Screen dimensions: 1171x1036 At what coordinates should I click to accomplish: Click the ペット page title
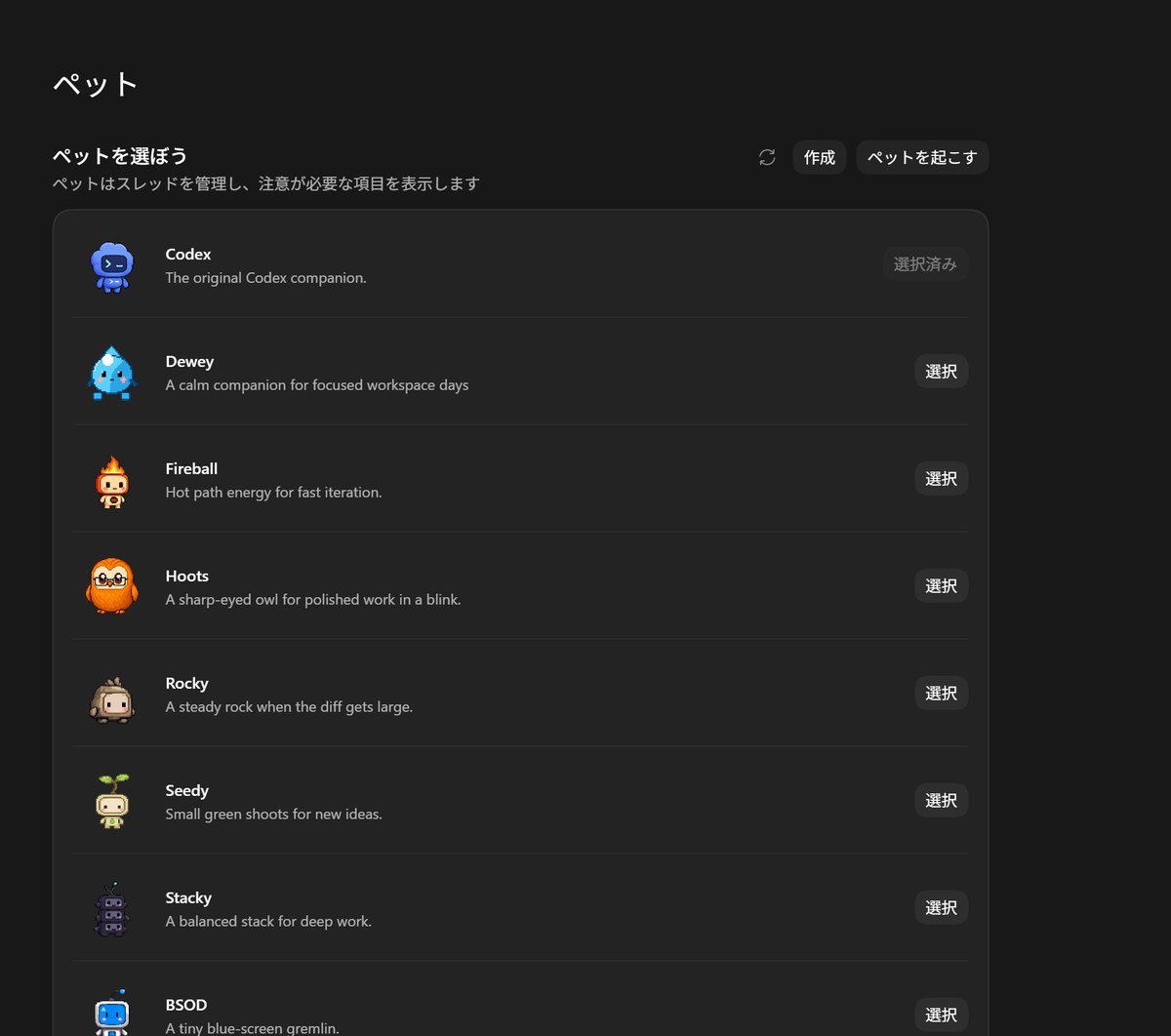pos(95,85)
